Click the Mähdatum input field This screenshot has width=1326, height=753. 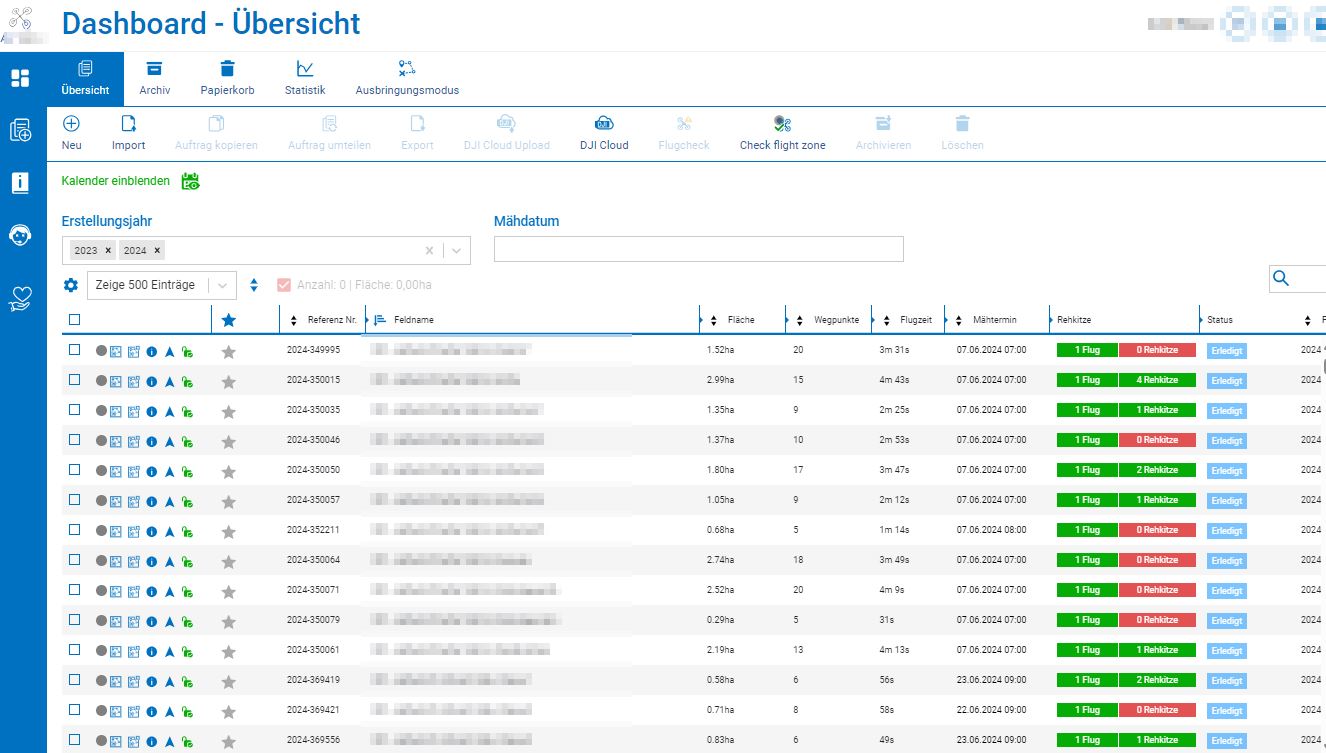698,249
